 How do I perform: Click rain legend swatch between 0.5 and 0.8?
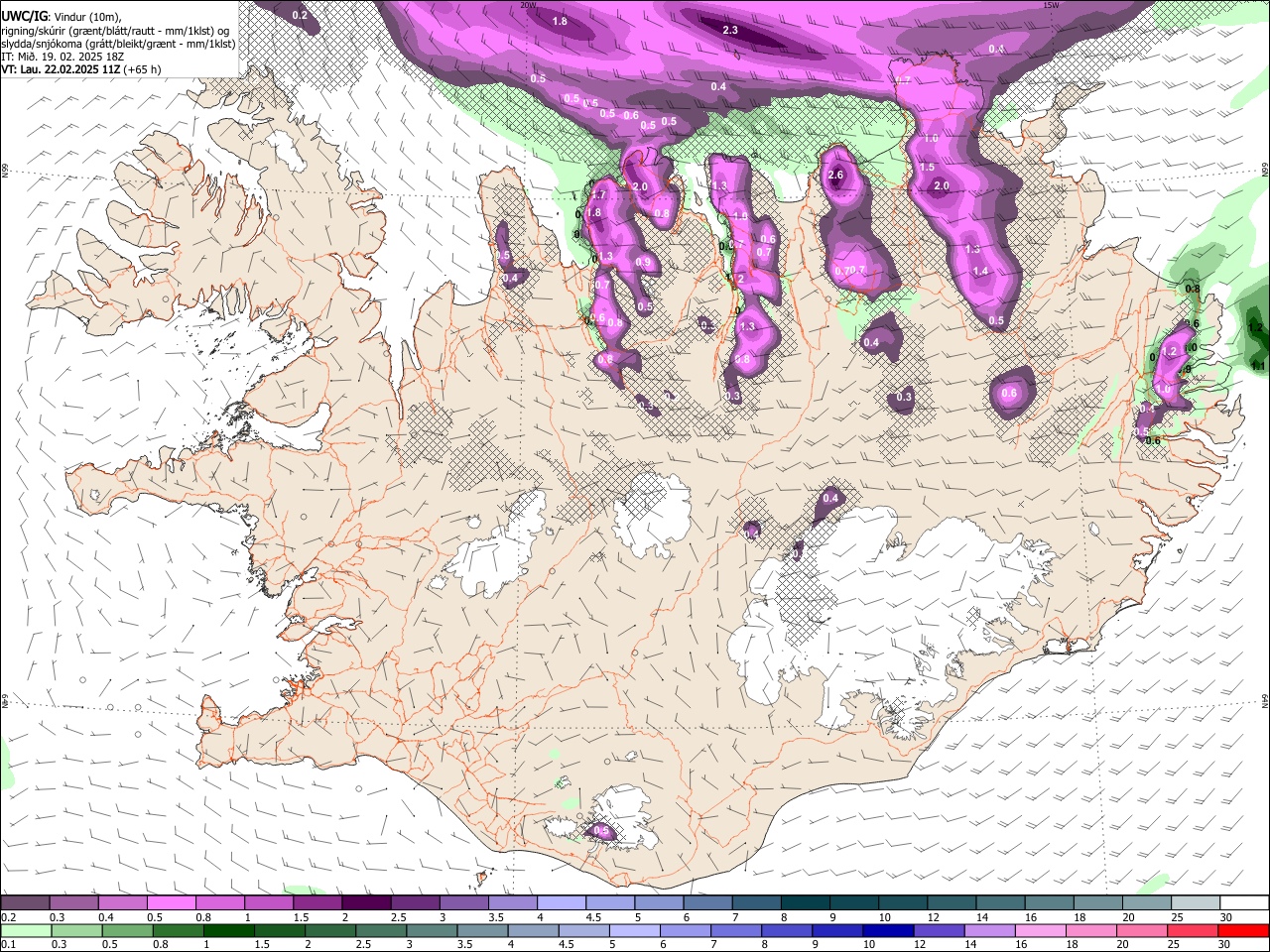tap(127, 931)
